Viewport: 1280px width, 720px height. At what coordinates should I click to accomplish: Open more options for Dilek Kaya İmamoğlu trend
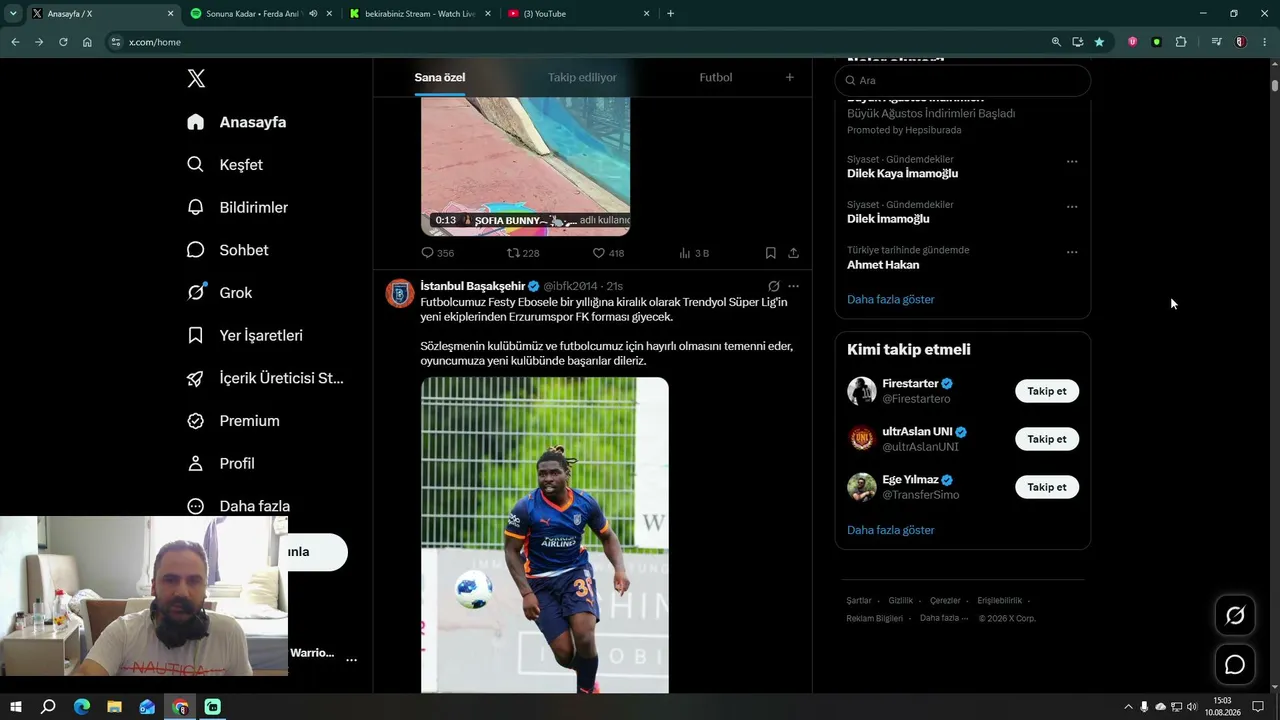[x=1072, y=161]
